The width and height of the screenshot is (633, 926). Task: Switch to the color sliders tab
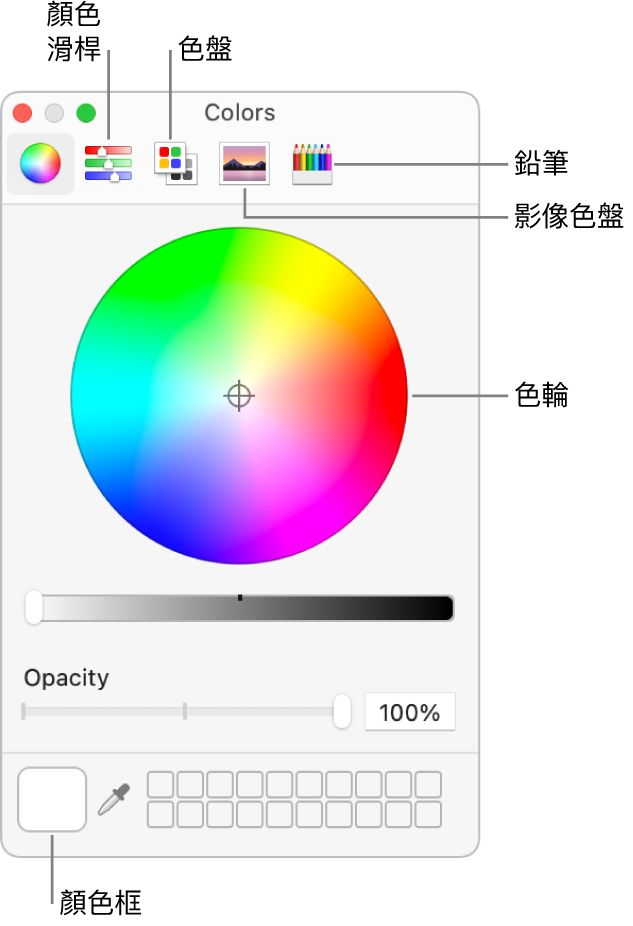pos(108,163)
